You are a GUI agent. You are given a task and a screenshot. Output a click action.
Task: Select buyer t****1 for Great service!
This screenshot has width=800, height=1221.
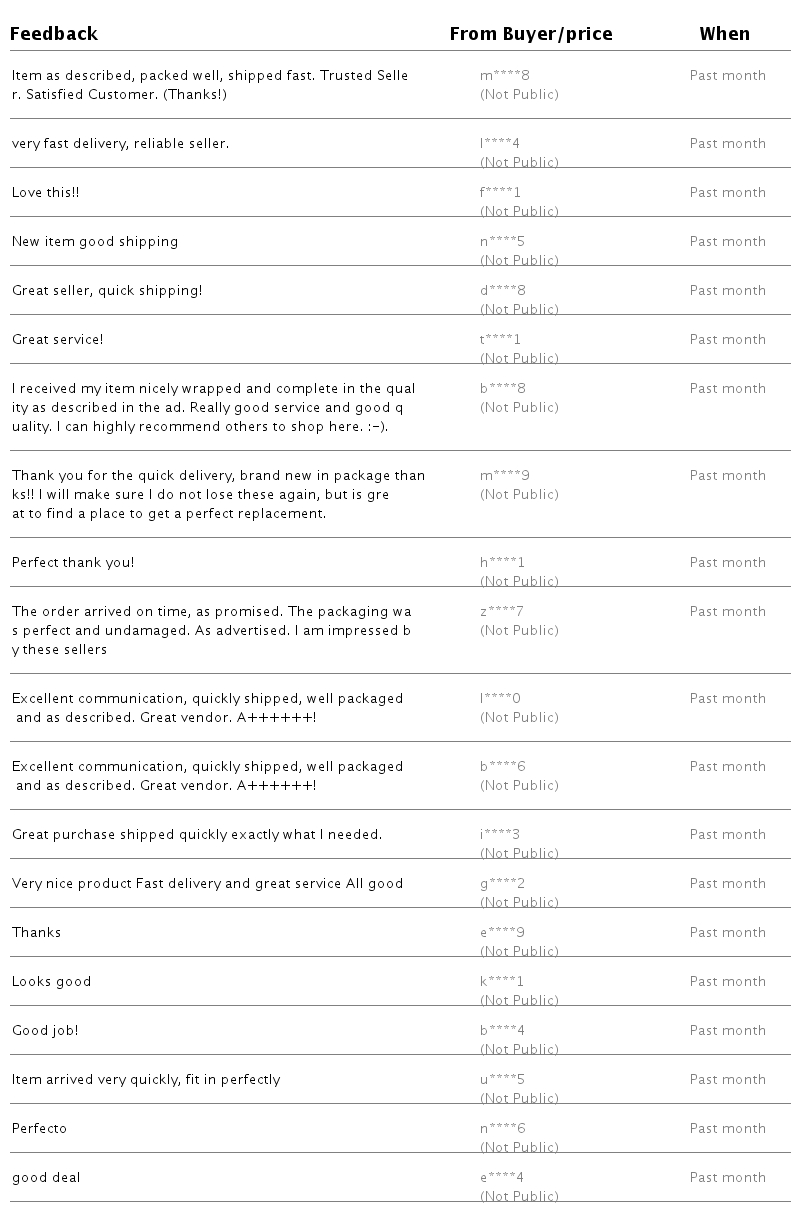click(x=501, y=339)
